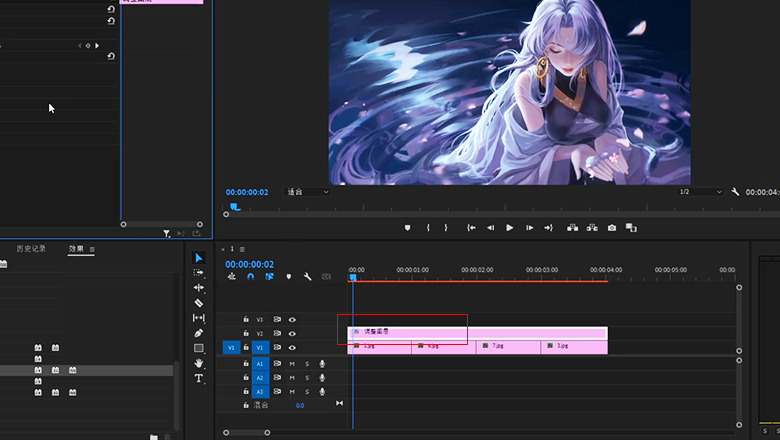
Task: Open timeline sequence panel menu
Action: pos(242,249)
